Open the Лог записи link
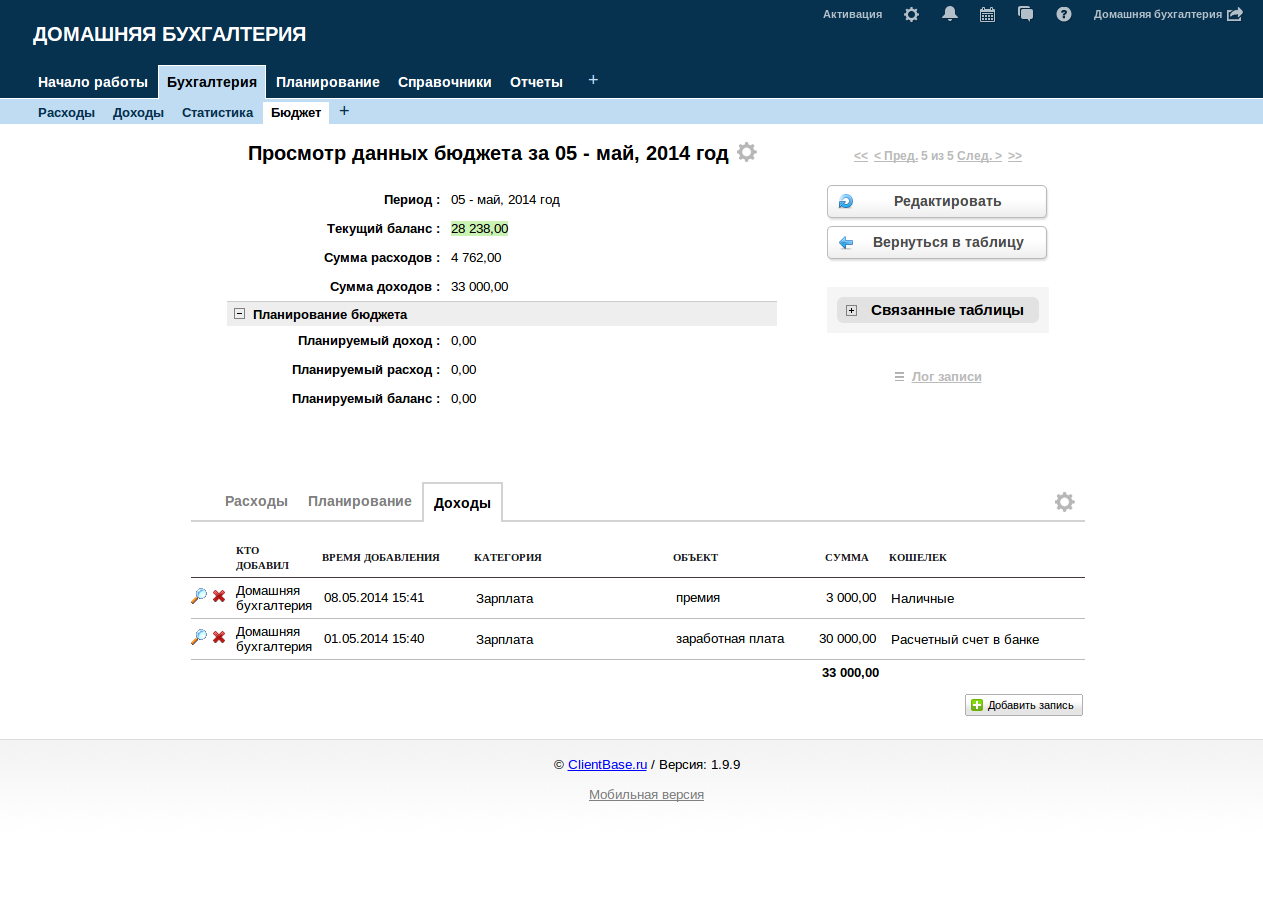This screenshot has width=1263, height=915. tap(946, 377)
